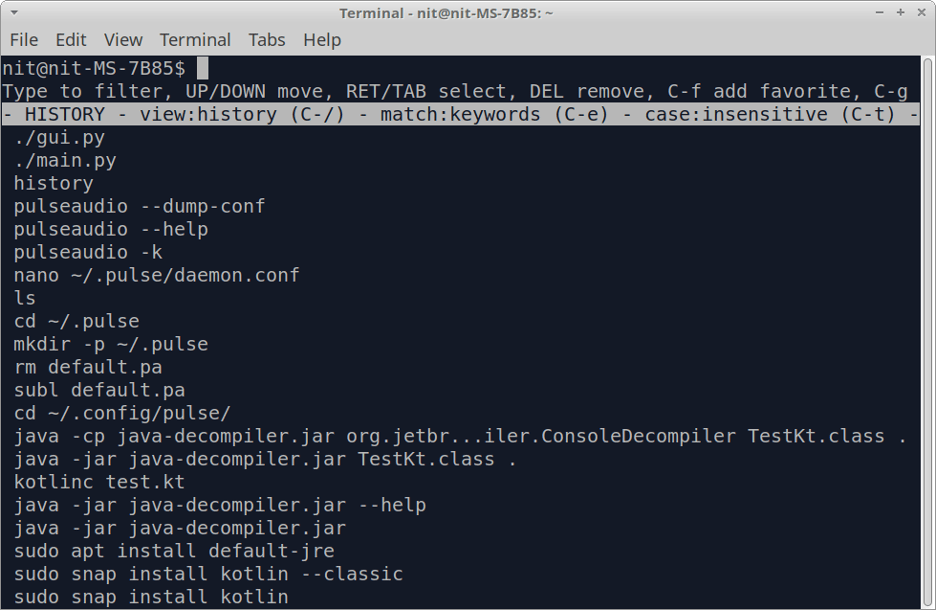The width and height of the screenshot is (936, 610).
Task: Open the Help menu
Action: pos(322,40)
